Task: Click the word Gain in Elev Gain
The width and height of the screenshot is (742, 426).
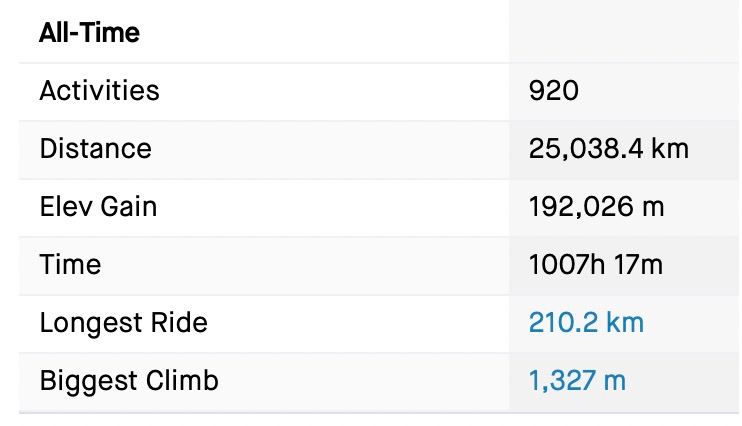Action: pos(127,207)
